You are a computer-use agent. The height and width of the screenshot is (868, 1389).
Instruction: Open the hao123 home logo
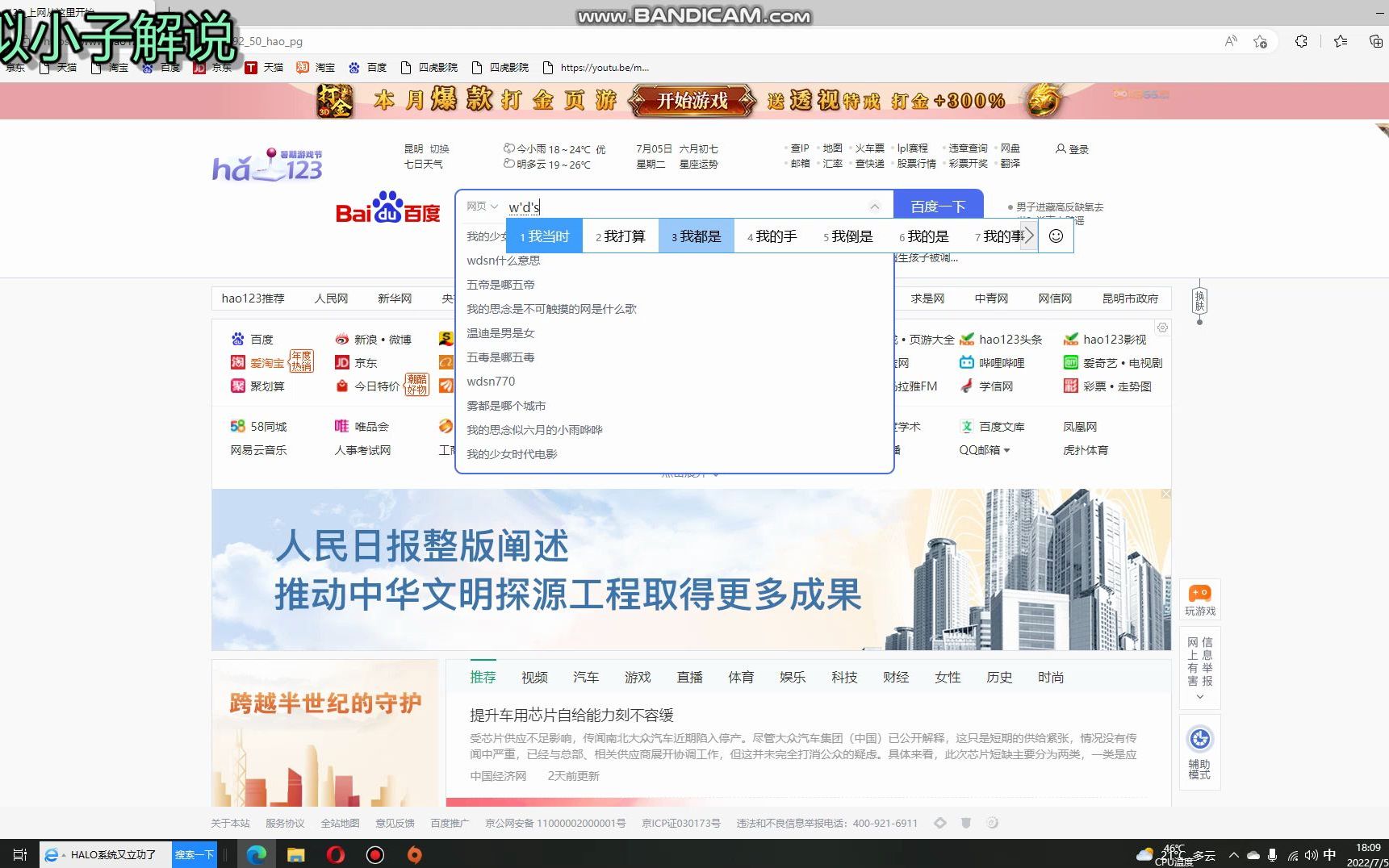point(267,165)
